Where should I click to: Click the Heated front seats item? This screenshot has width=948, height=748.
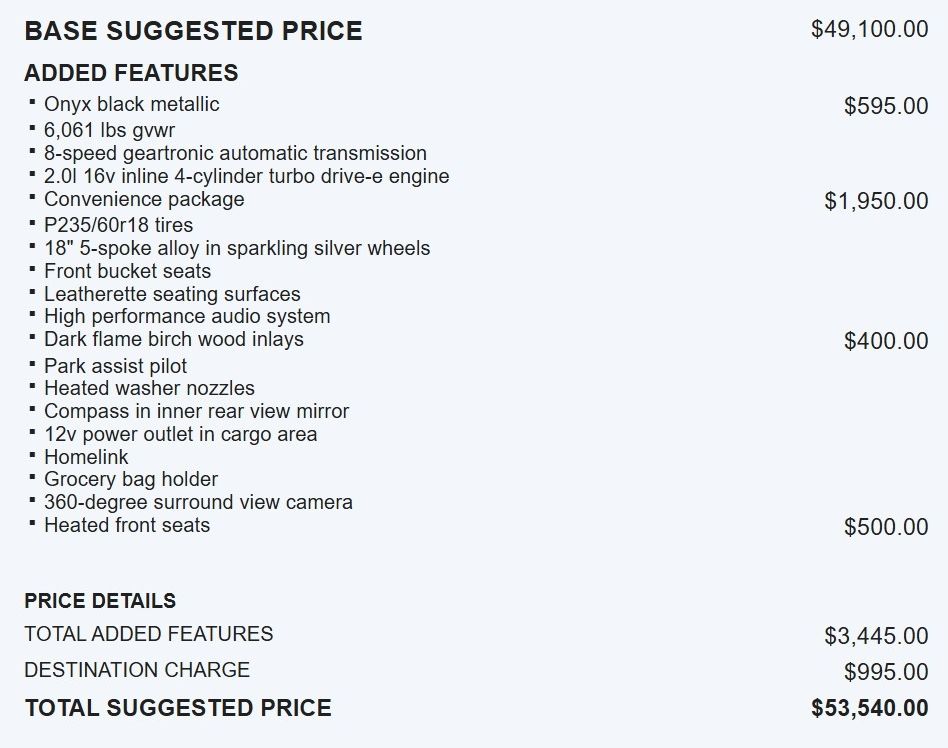127,525
